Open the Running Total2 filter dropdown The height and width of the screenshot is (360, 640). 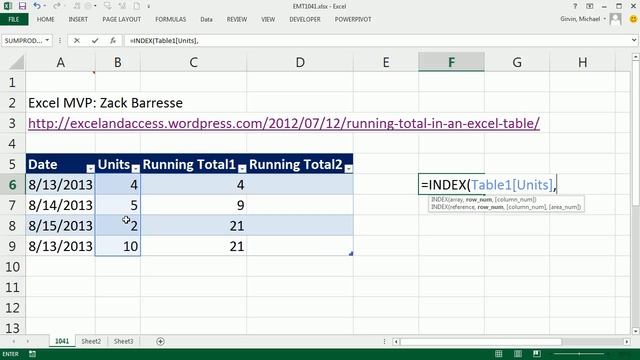(x=349, y=169)
